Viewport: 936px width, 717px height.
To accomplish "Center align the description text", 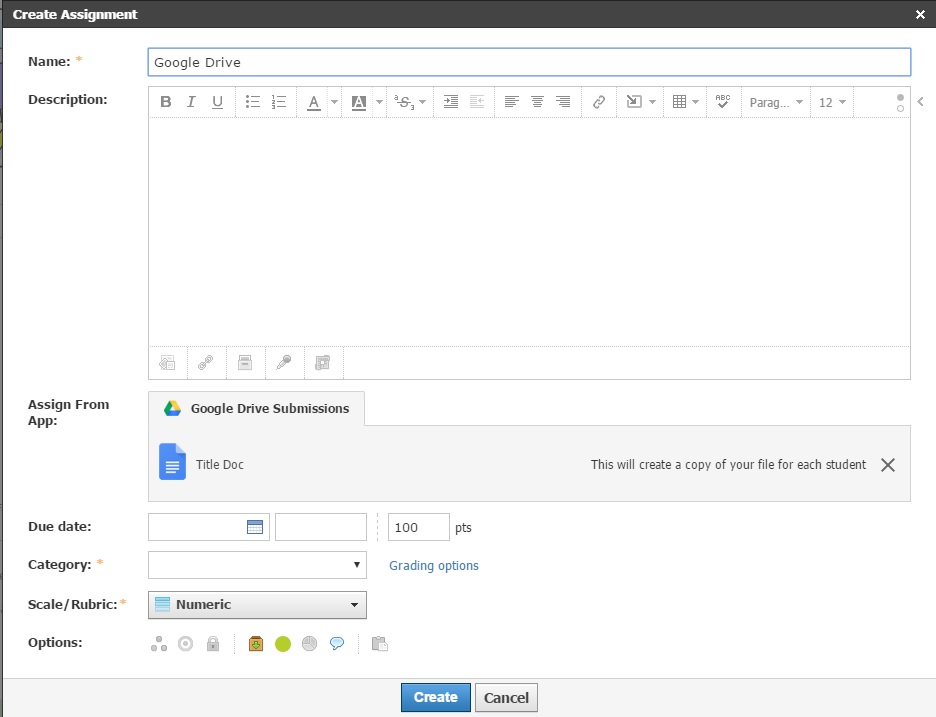I will (x=537, y=102).
